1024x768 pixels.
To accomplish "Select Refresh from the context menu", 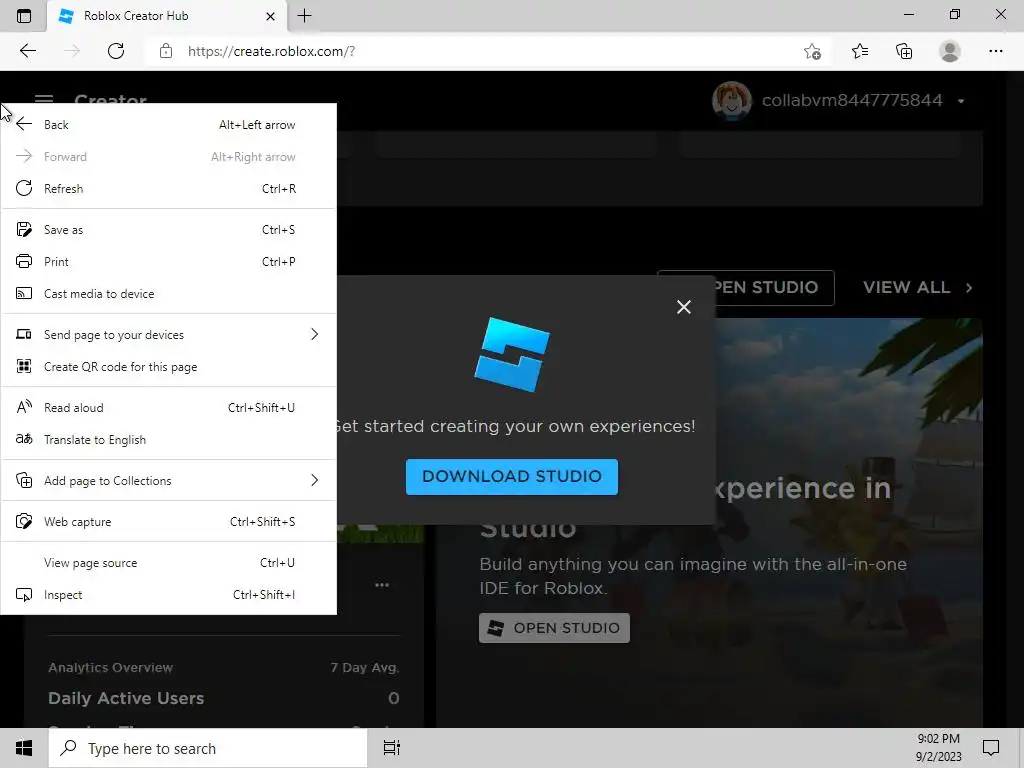I will pos(168,189).
